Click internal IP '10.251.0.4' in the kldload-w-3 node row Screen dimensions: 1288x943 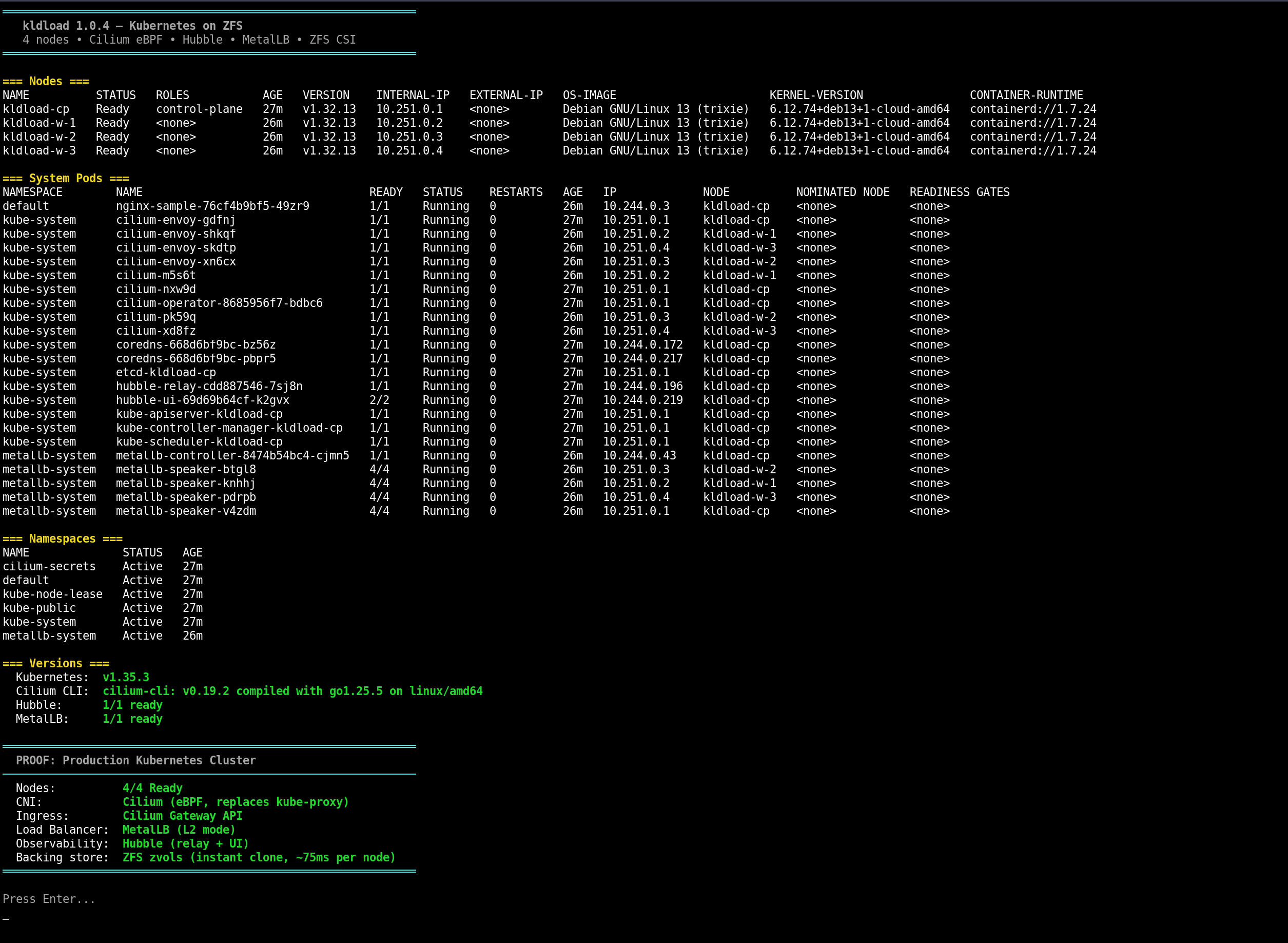coord(409,151)
